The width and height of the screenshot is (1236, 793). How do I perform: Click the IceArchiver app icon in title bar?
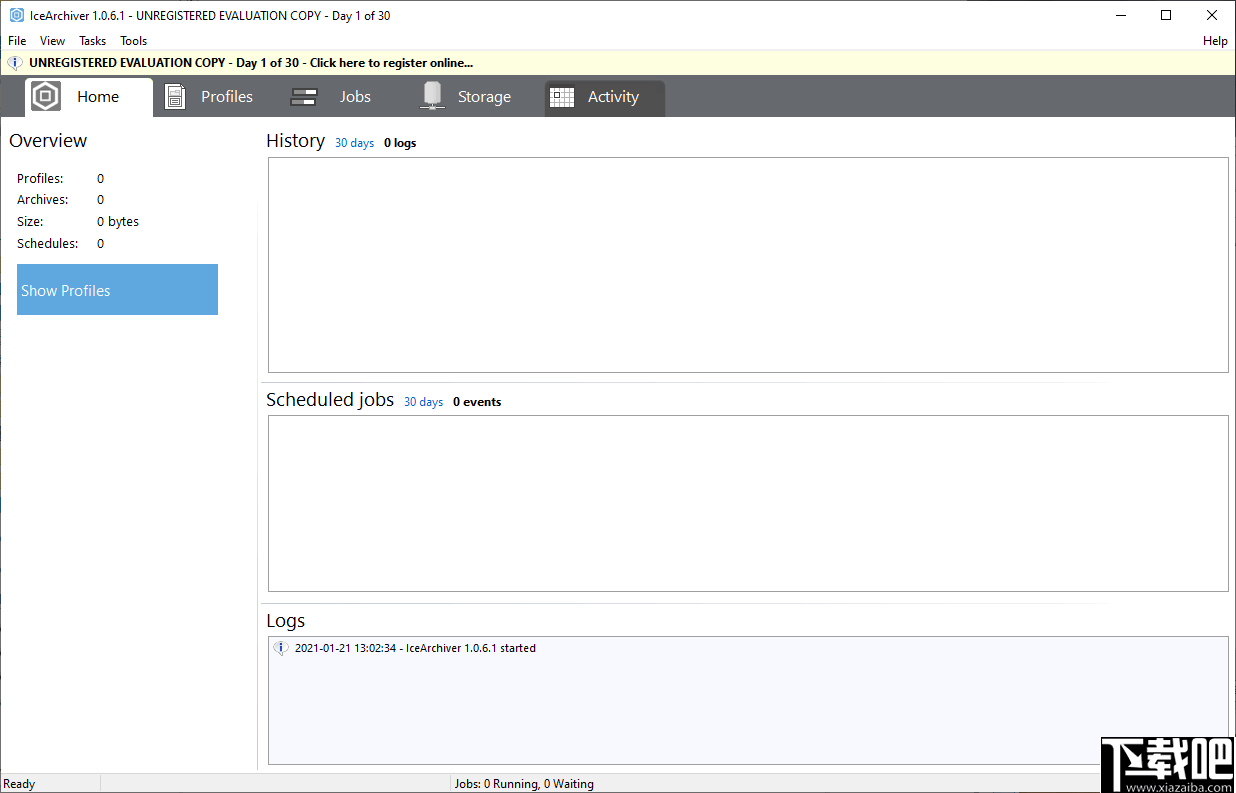[17, 15]
